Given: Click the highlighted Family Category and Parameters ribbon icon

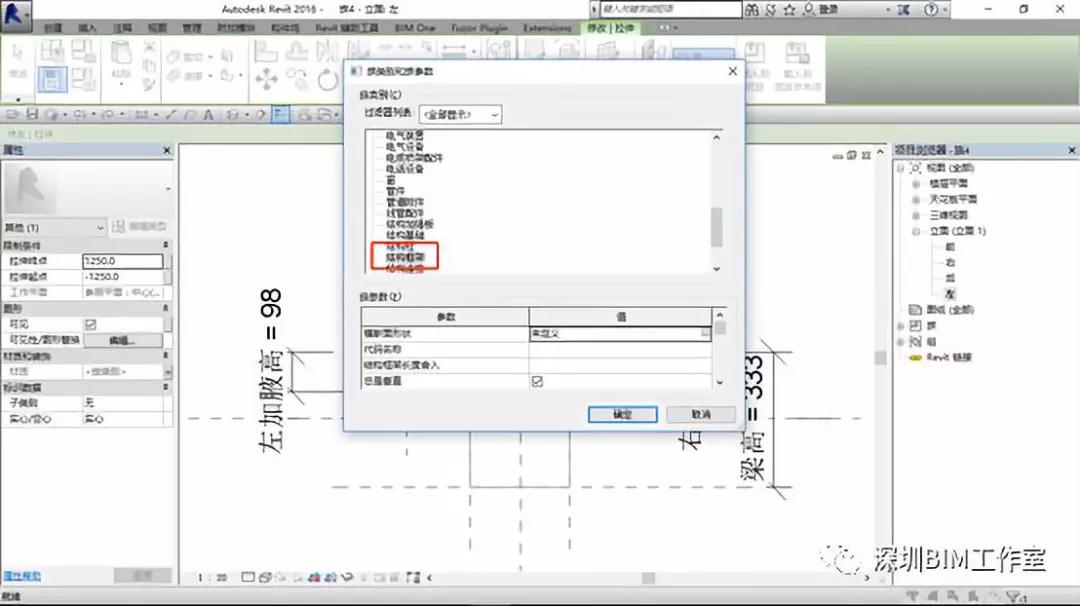Looking at the screenshot, I should click(52, 79).
